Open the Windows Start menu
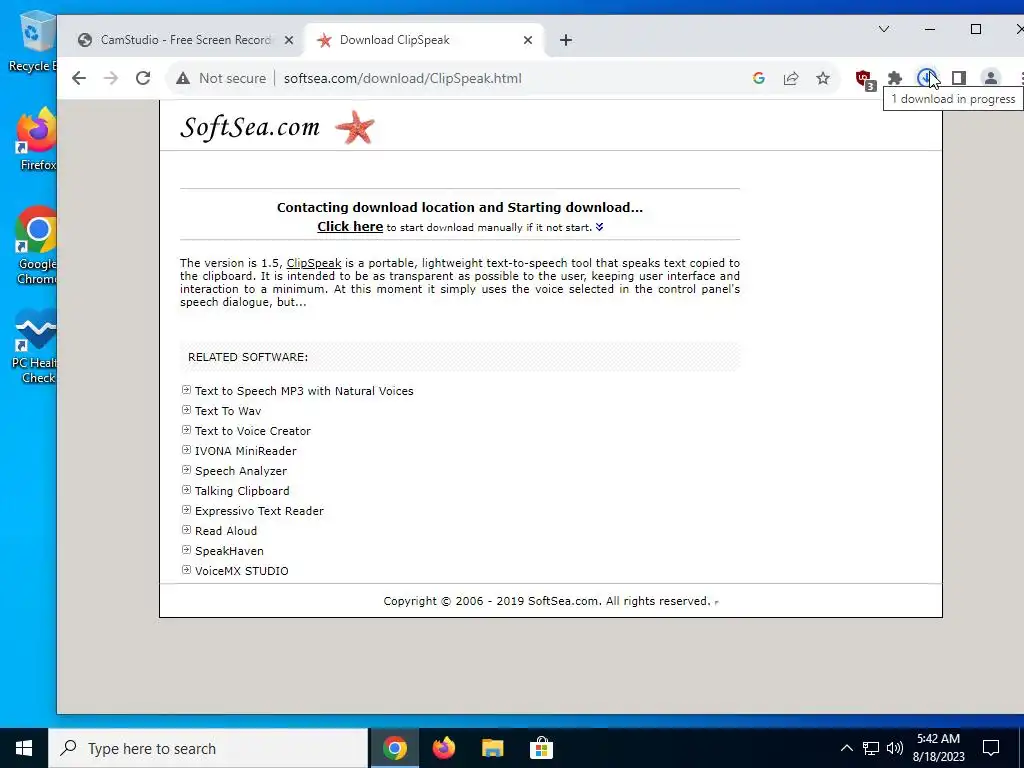 24,748
